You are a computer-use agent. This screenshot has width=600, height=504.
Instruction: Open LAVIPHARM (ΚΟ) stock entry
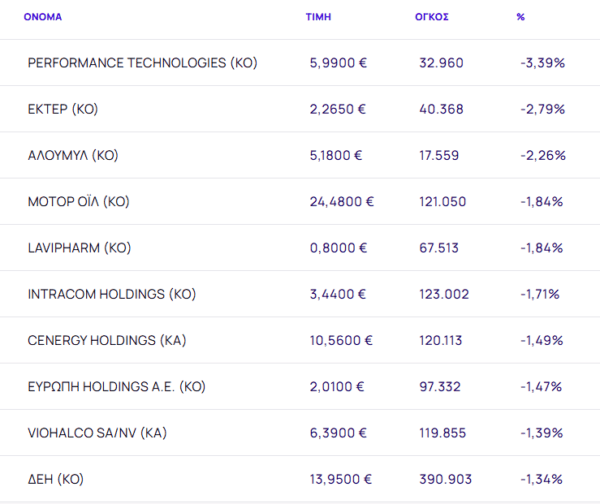click(x=79, y=248)
